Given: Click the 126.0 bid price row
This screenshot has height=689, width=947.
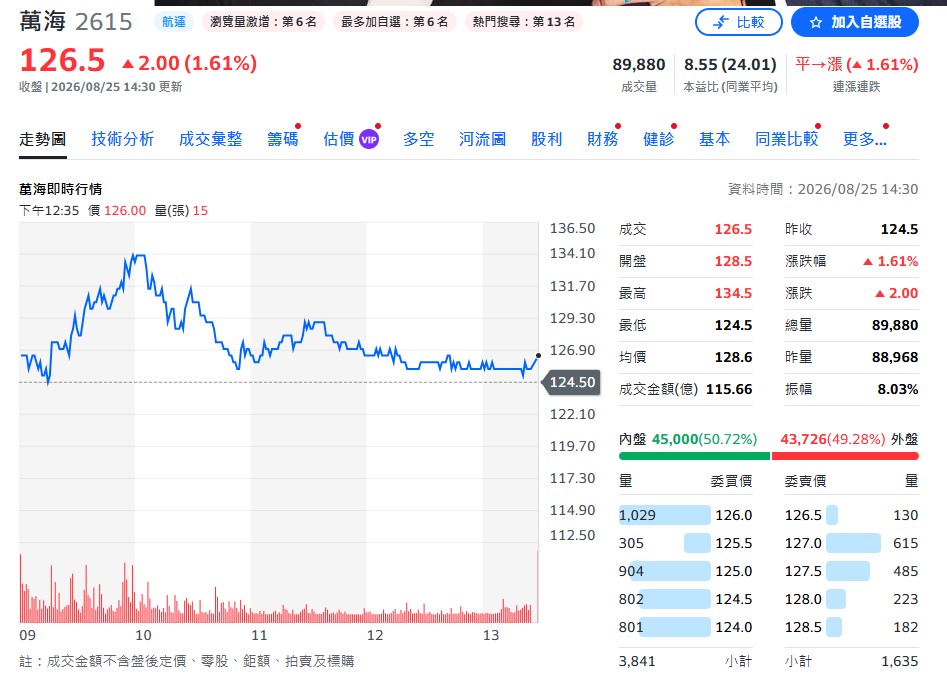Looking at the screenshot, I should pyautogui.click(x=685, y=515).
